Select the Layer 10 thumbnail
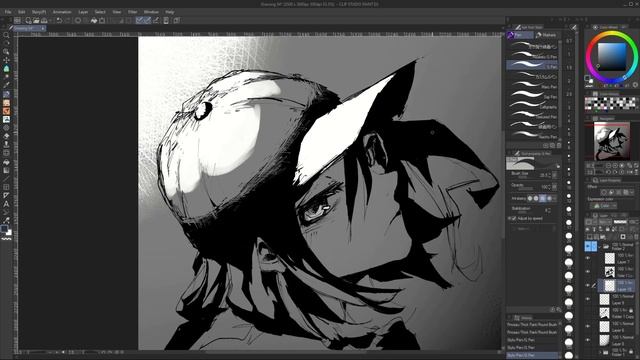 coord(609,285)
